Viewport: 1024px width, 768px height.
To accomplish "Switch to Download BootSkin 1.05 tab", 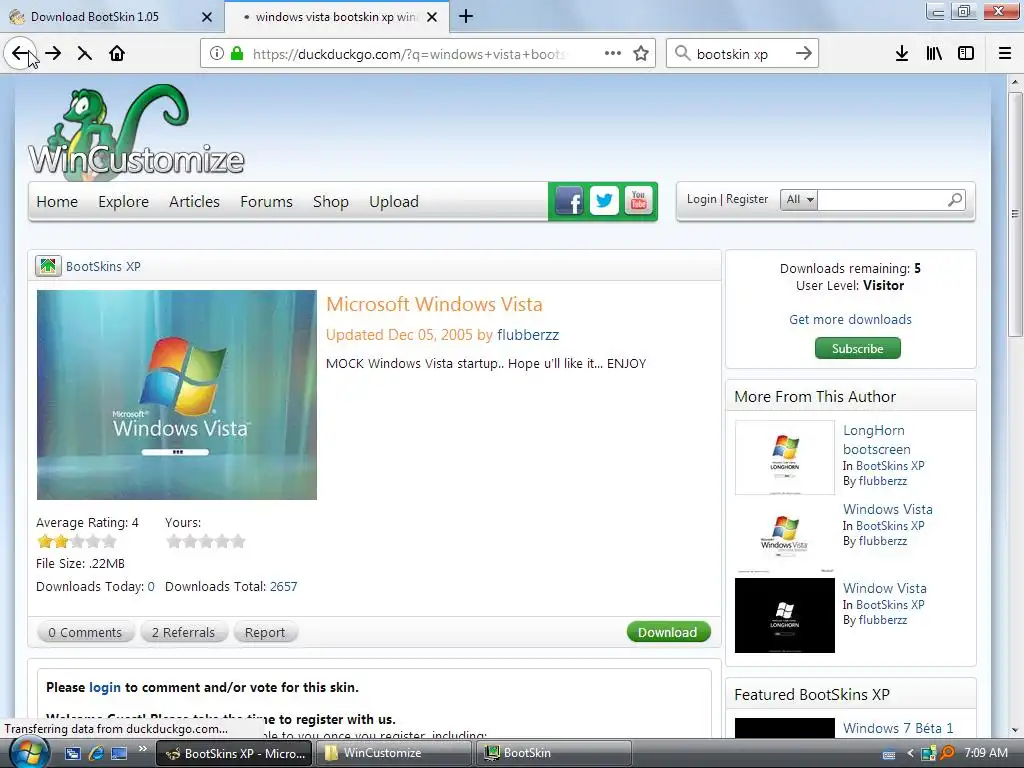I will 95,17.
